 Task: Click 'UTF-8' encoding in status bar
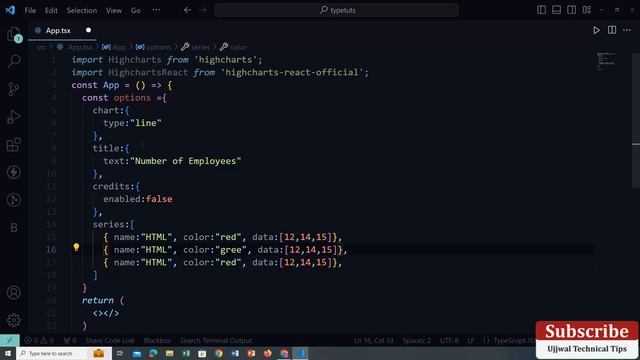pos(449,340)
